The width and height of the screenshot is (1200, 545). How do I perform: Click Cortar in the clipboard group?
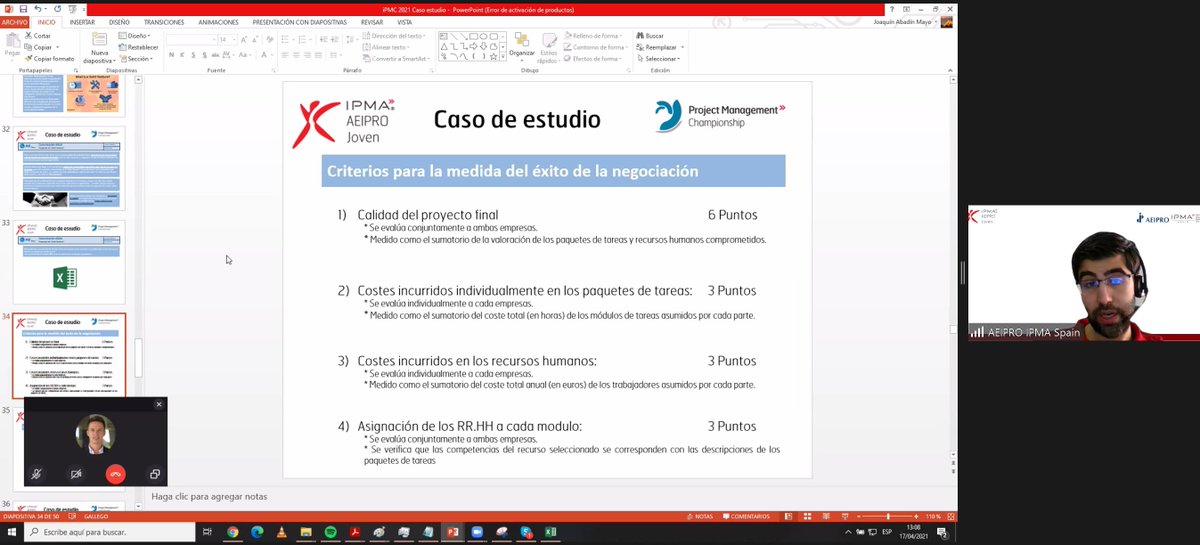(38, 35)
